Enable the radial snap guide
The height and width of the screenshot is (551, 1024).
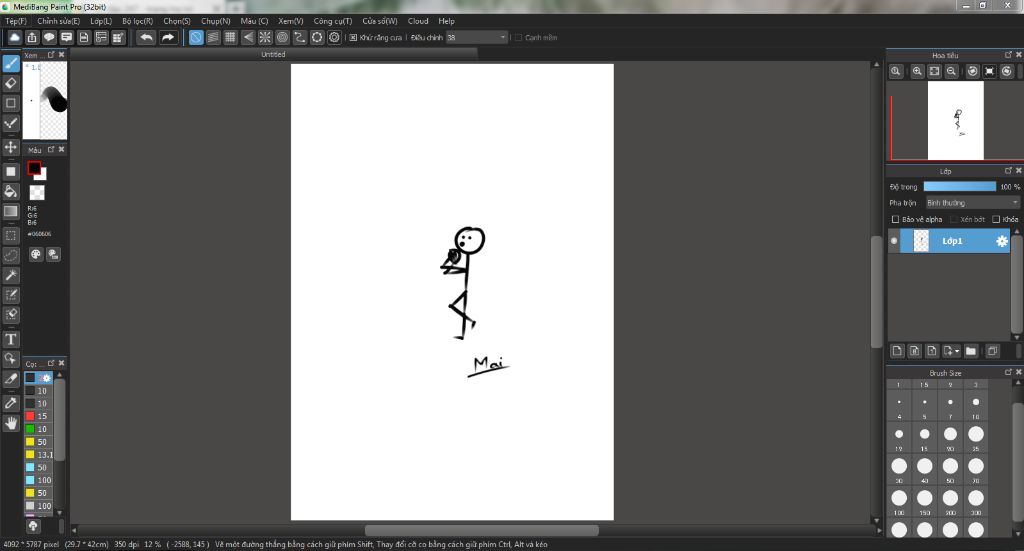[x=265, y=37]
